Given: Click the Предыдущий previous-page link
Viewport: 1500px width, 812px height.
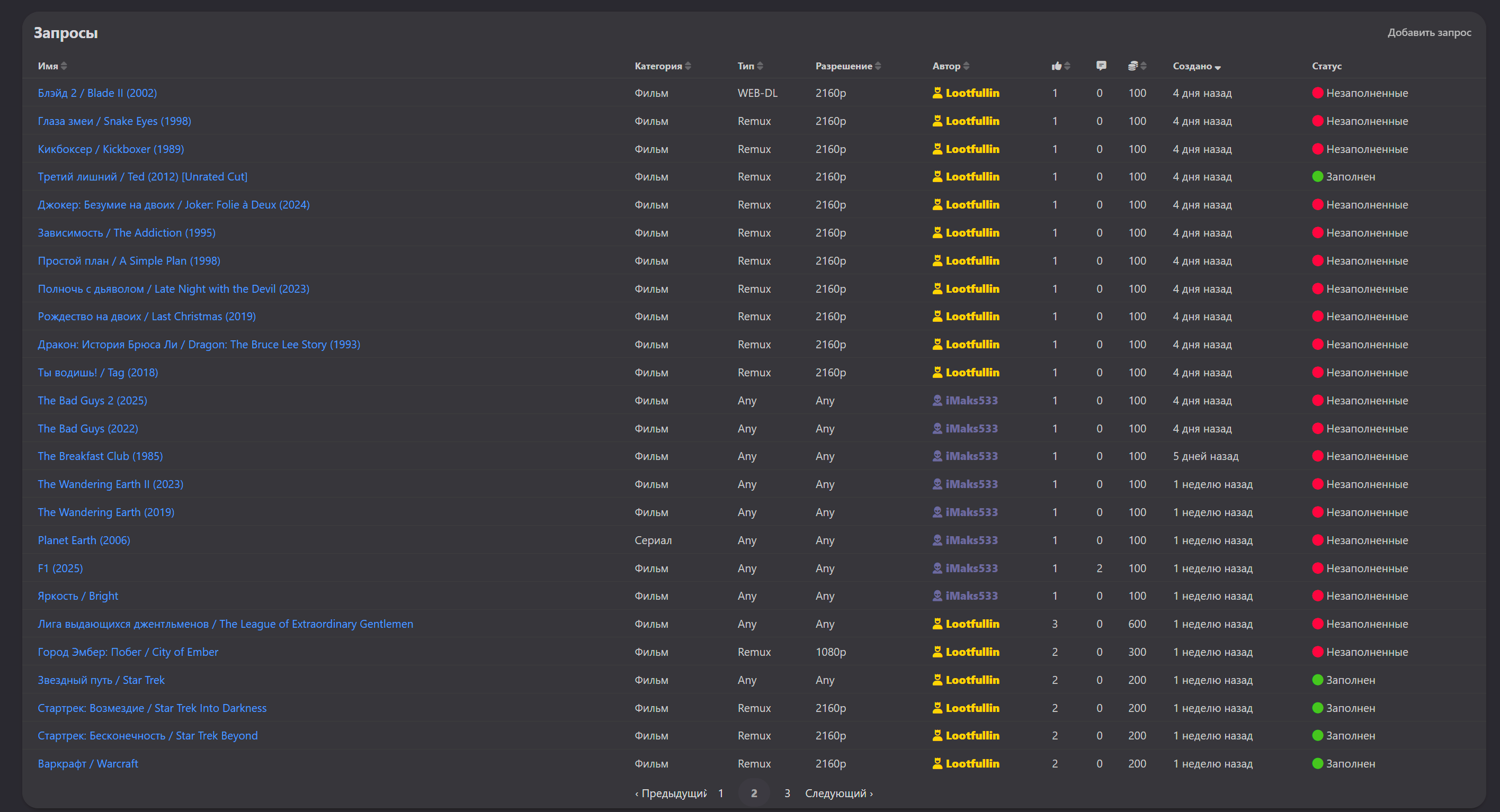Looking at the screenshot, I should (x=671, y=793).
